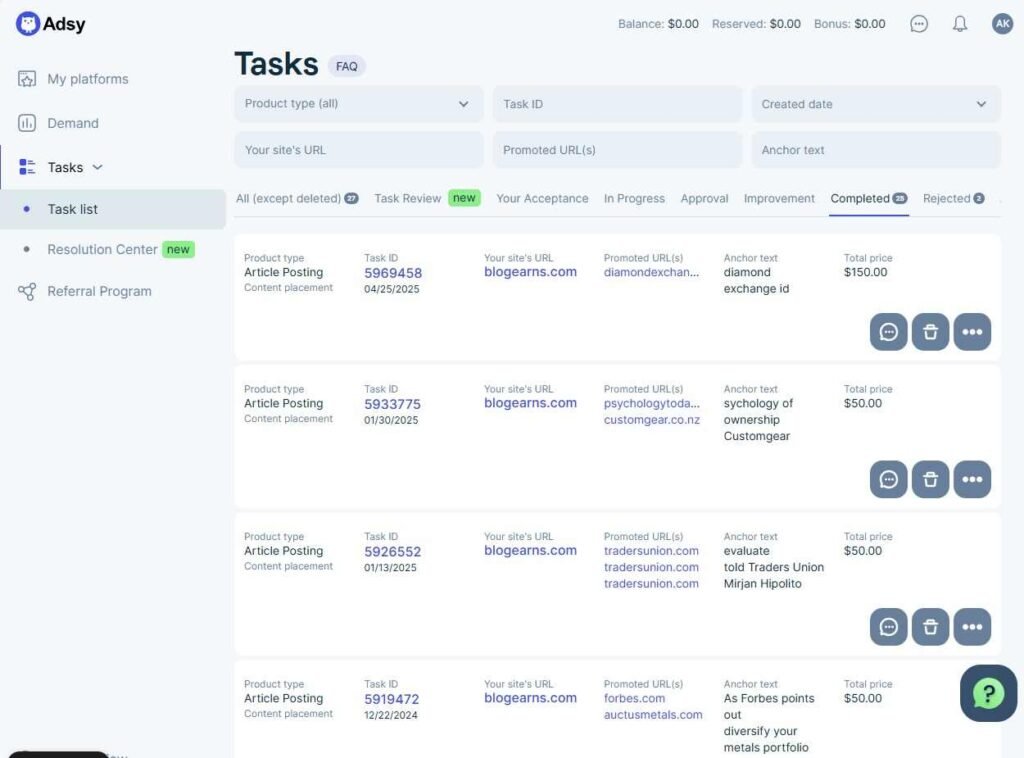Image resolution: width=1024 pixels, height=758 pixels.
Task: Switch to Rejected tab
Action: (953, 198)
